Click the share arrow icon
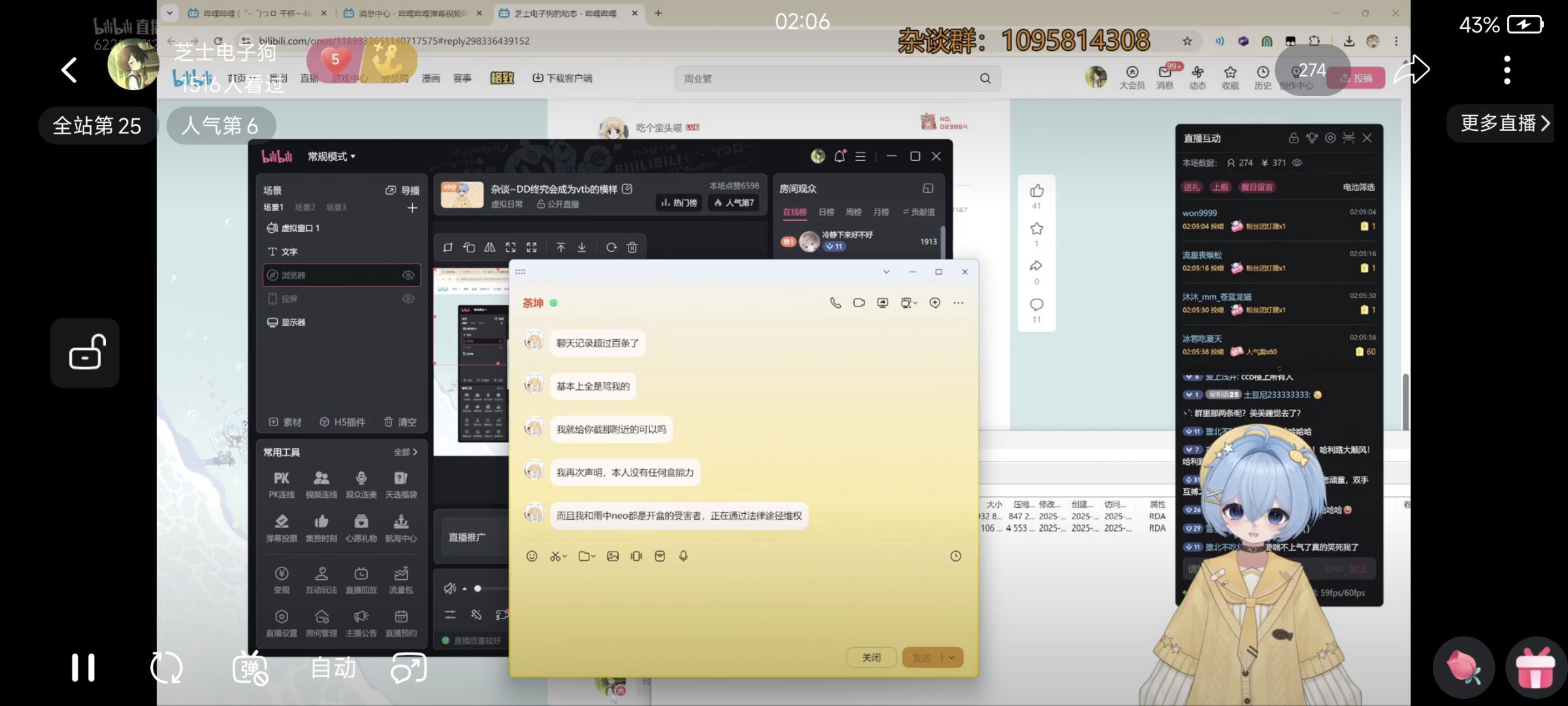The height and width of the screenshot is (706, 1568). tap(1411, 70)
